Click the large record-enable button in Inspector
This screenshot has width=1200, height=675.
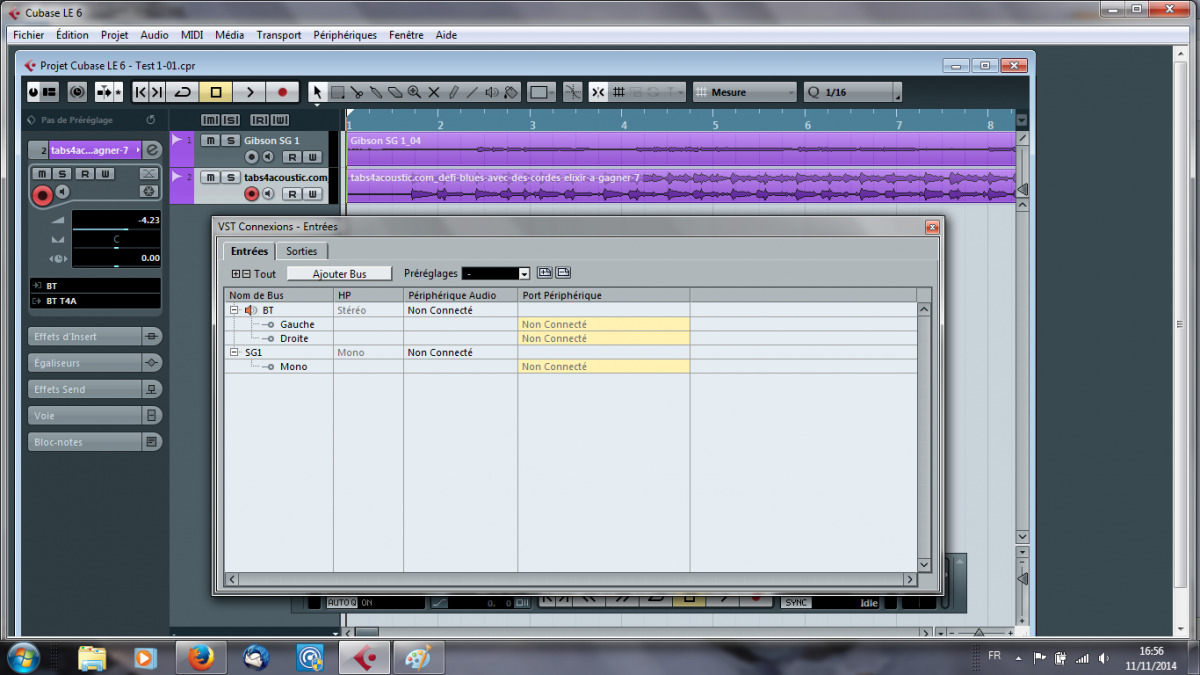(42, 195)
